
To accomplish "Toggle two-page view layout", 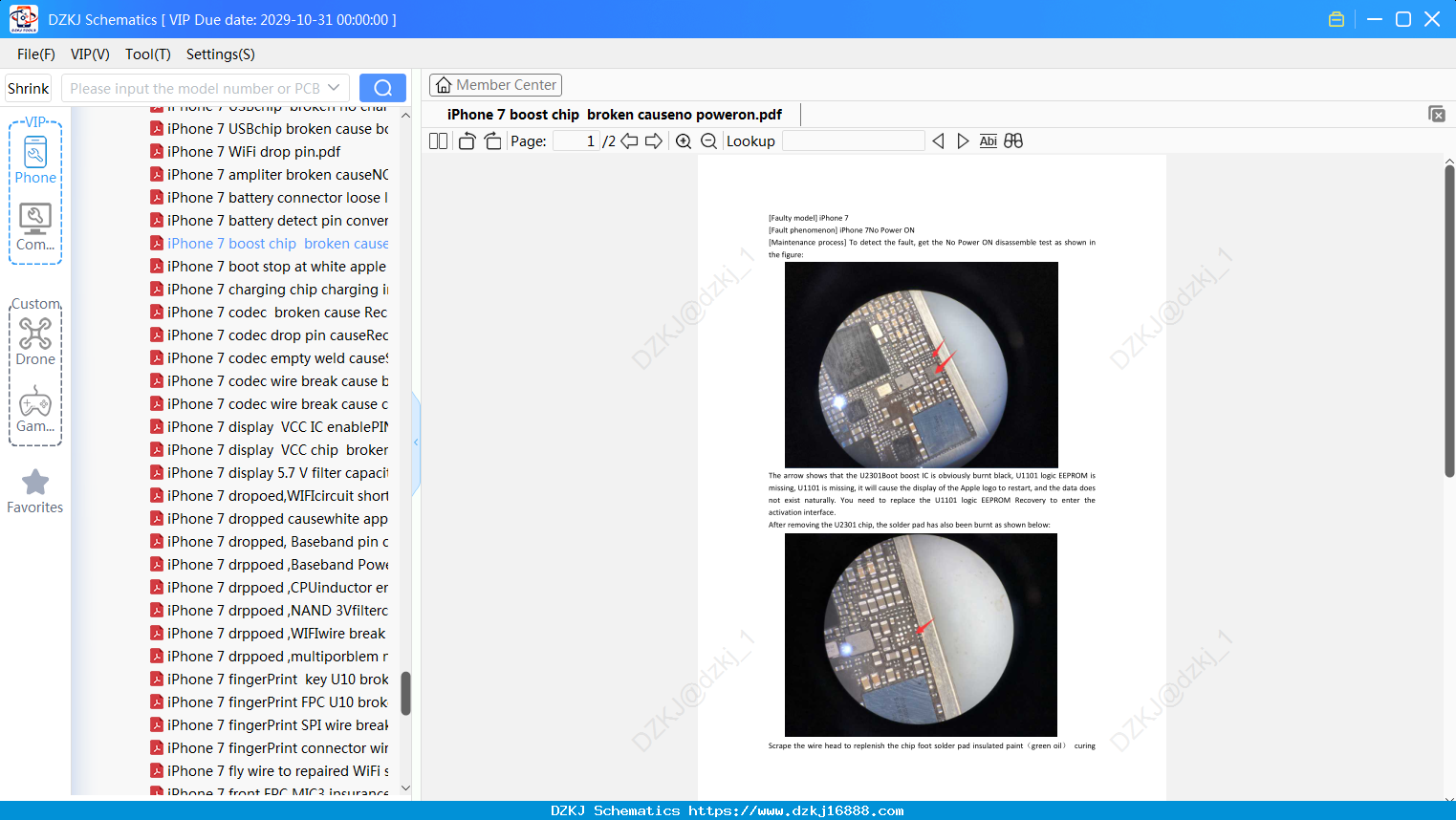I will click(x=439, y=141).
